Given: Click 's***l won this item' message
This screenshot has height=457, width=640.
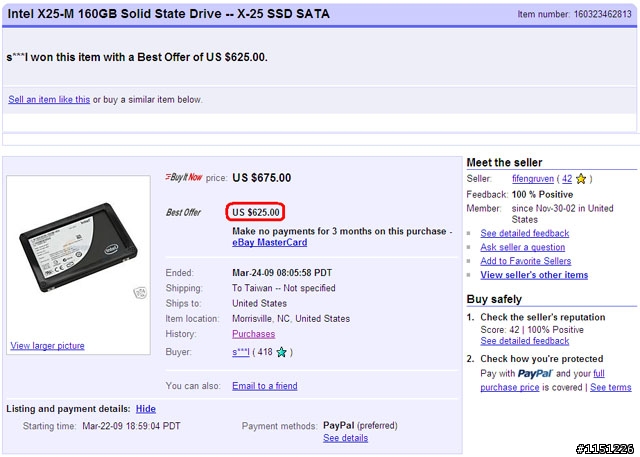Looking at the screenshot, I should click(137, 57).
